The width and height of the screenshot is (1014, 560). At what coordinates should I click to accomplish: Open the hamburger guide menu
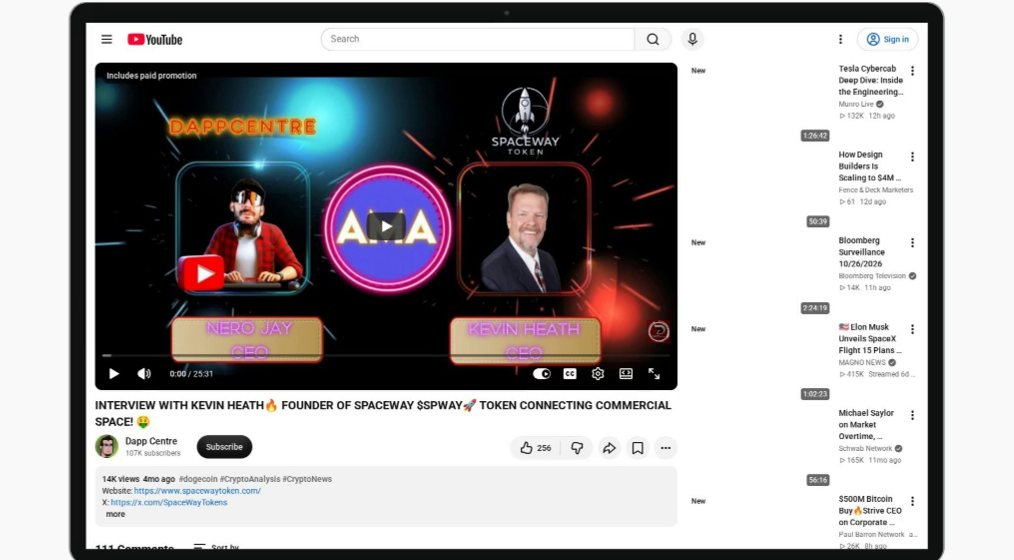pos(107,39)
